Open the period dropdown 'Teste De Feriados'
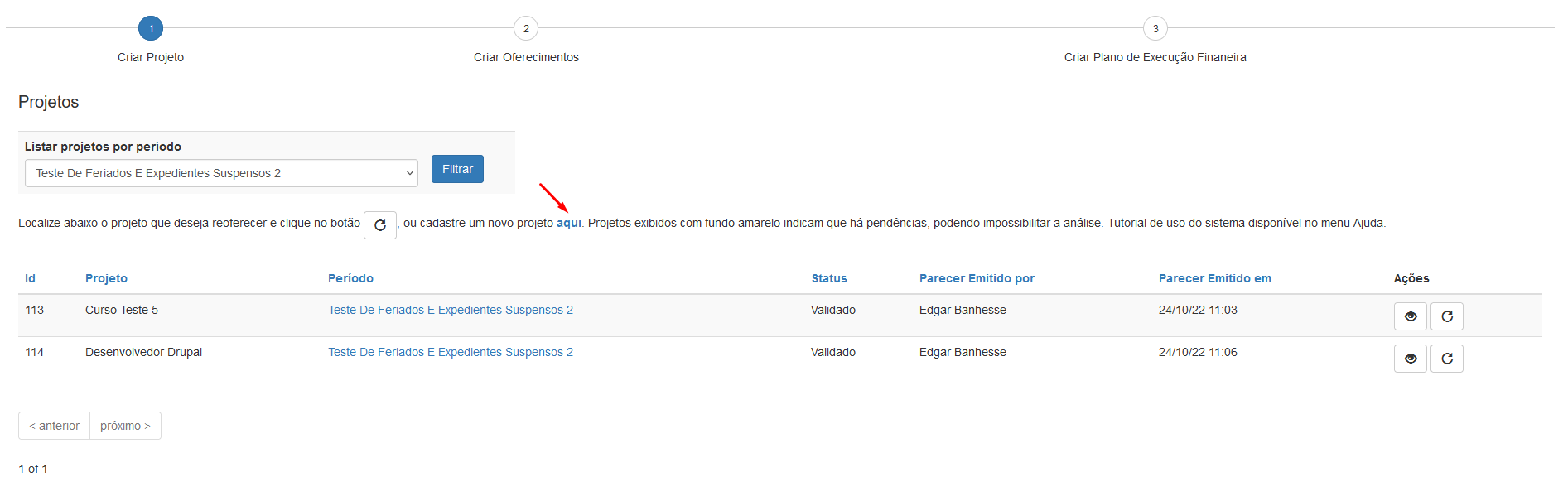This screenshot has width=1568, height=482. coord(221,173)
